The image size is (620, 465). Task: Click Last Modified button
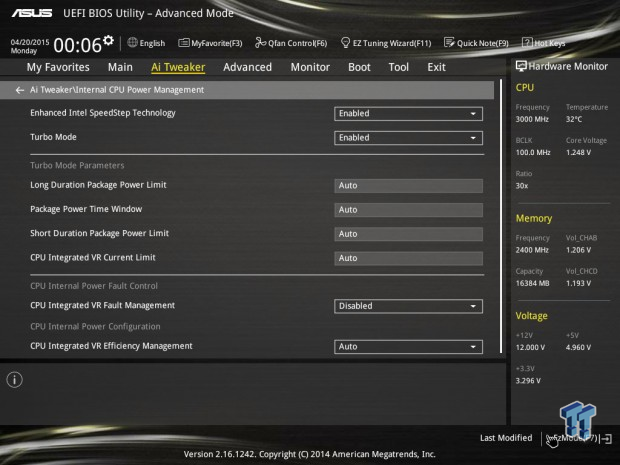pos(506,438)
